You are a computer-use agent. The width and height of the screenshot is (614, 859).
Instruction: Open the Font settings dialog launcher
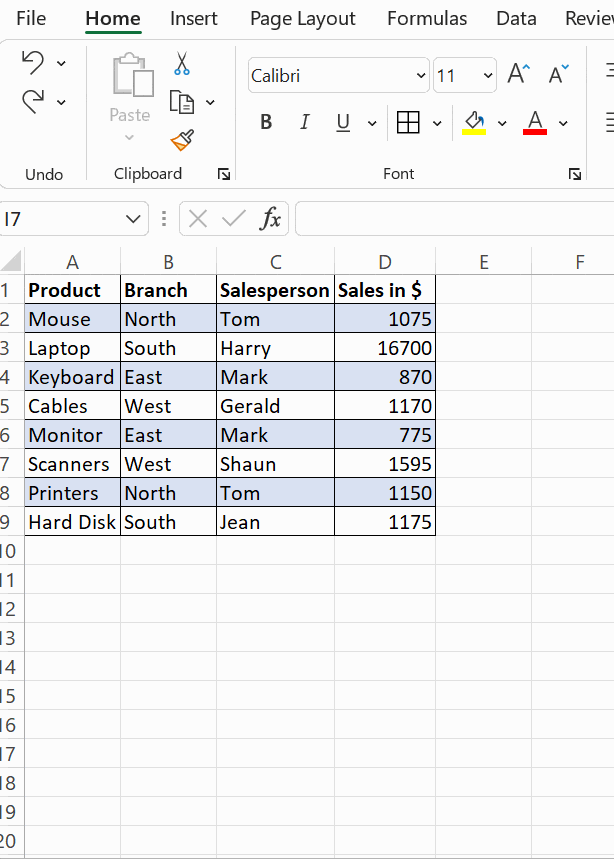pos(575,174)
